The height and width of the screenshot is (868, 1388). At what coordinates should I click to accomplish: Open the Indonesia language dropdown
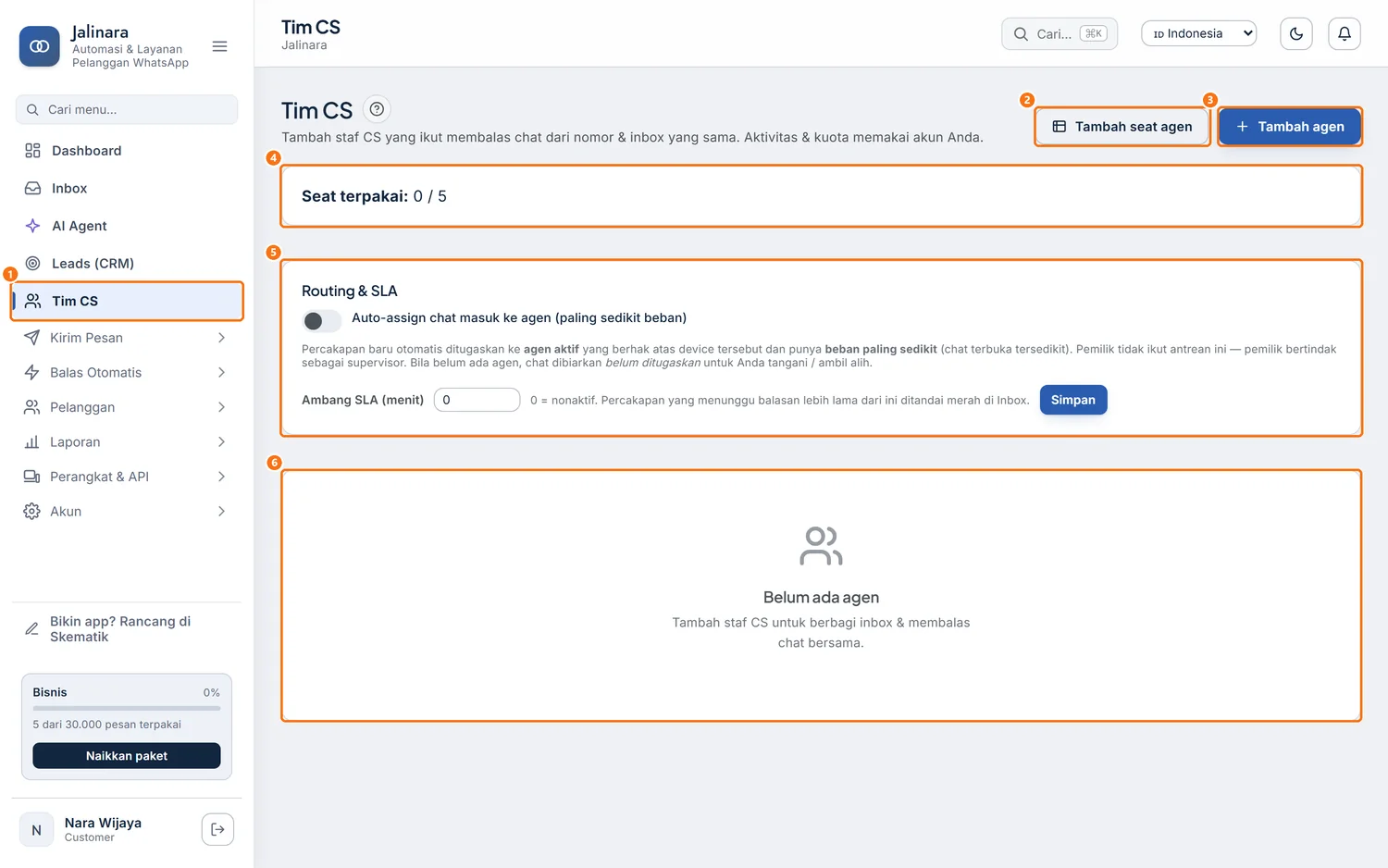(1198, 34)
